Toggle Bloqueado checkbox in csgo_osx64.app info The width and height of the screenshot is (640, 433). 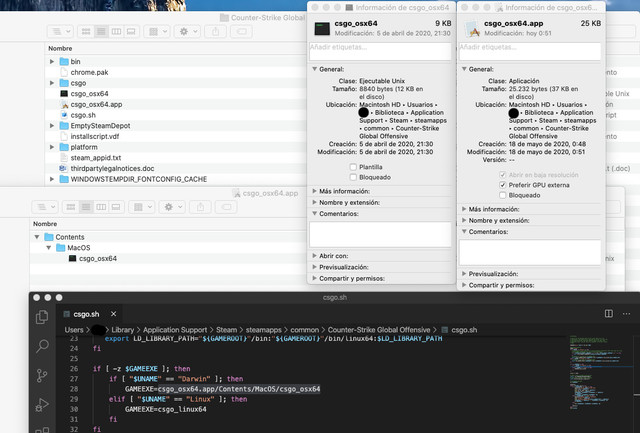(x=502, y=195)
